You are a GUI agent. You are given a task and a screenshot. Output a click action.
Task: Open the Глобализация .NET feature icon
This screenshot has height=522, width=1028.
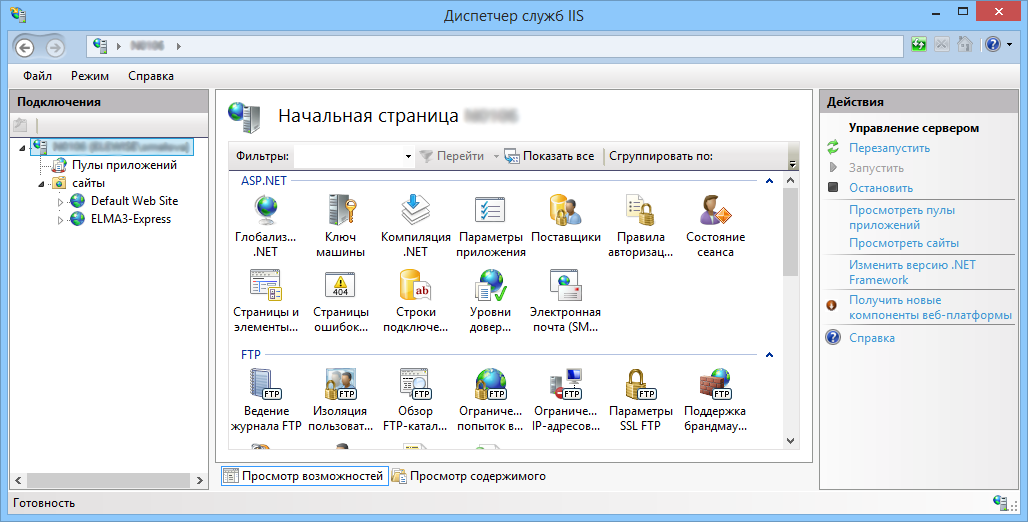[265, 211]
